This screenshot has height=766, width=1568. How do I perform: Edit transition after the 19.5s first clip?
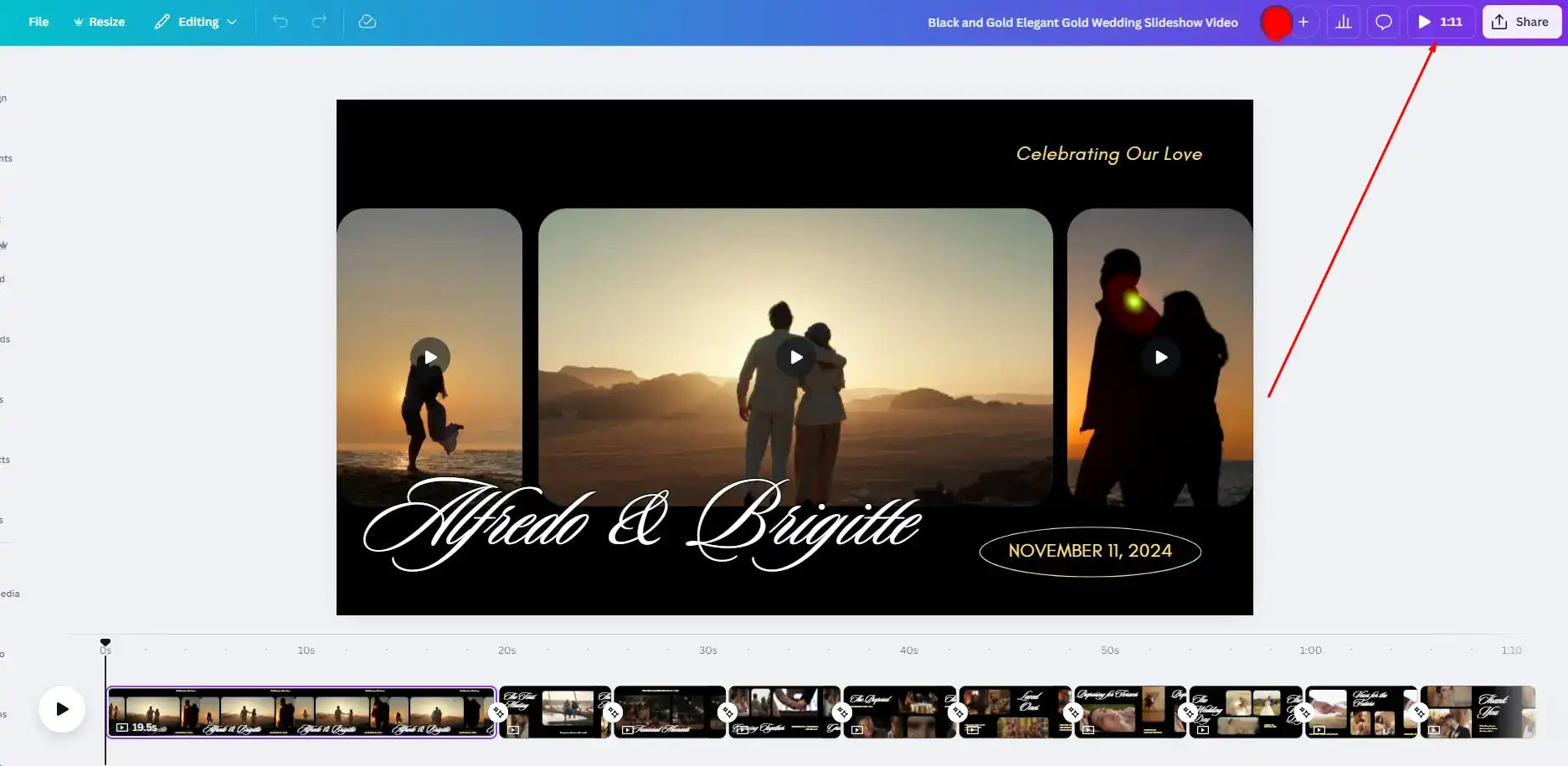(x=498, y=712)
